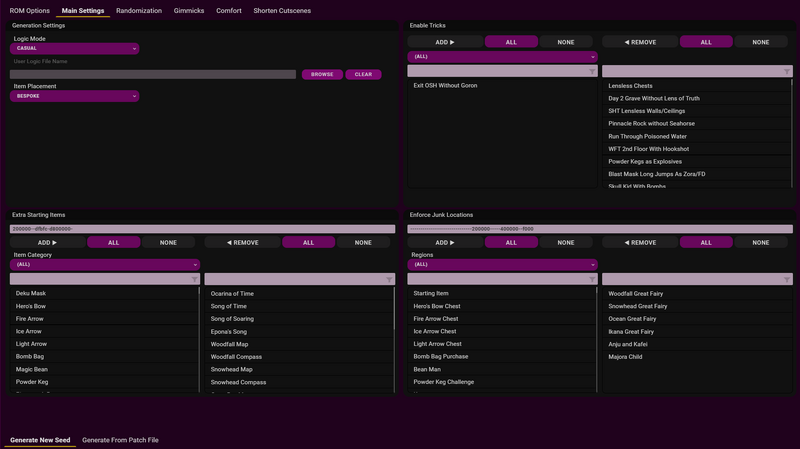Select the Comfort tab

229,10
